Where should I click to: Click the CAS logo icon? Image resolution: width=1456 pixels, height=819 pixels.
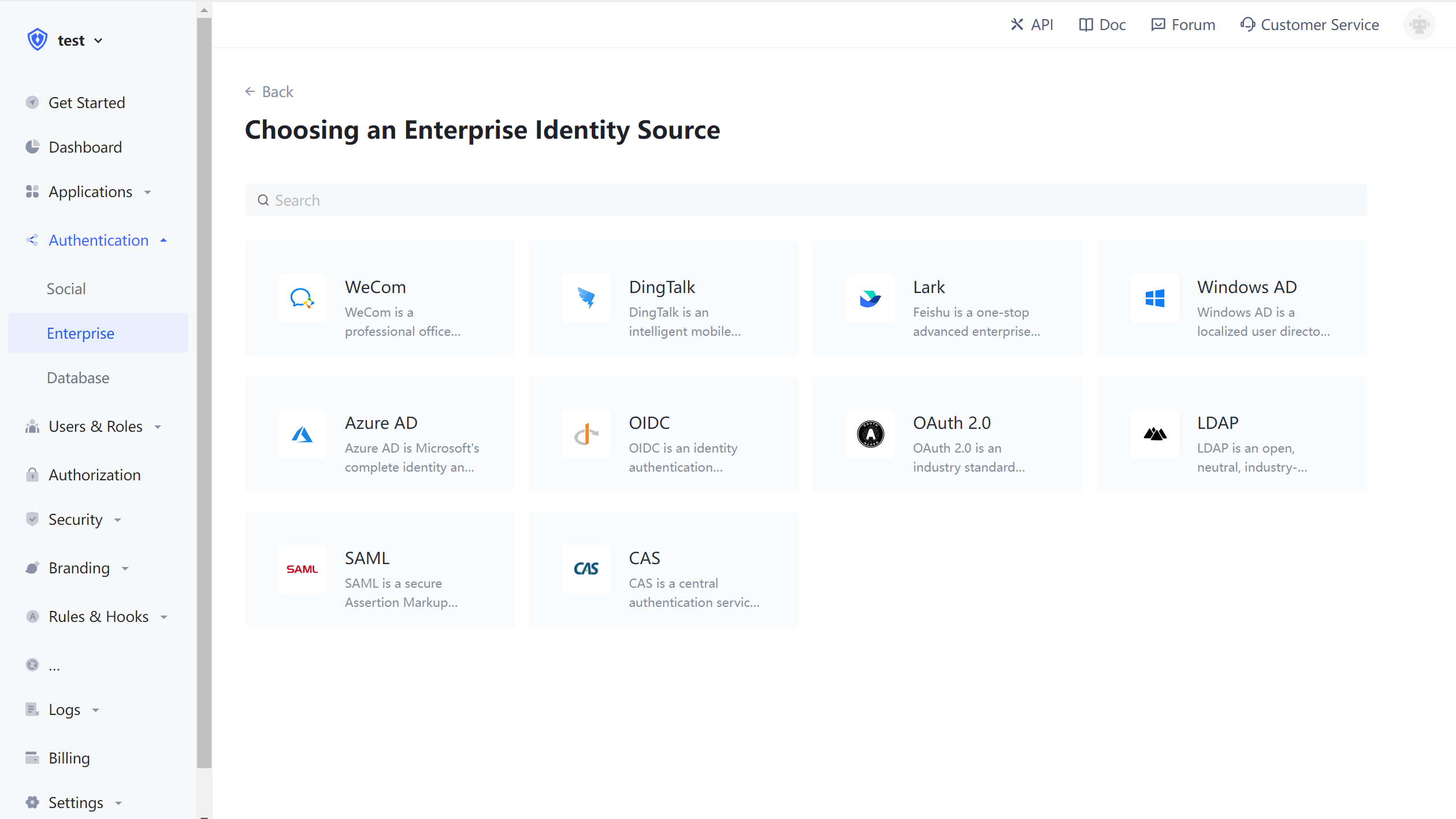pyautogui.click(x=586, y=569)
